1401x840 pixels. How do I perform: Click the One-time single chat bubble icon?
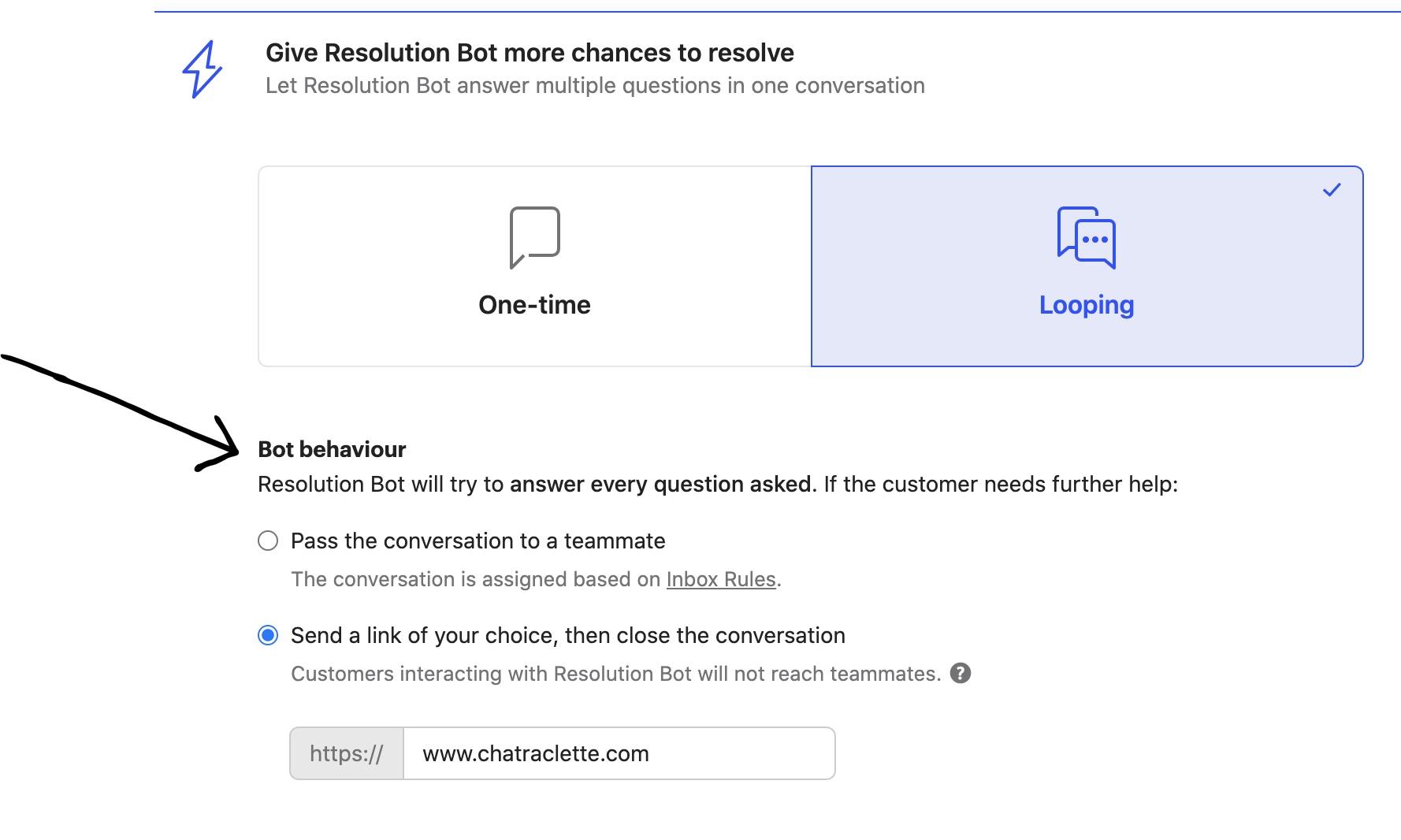point(535,237)
